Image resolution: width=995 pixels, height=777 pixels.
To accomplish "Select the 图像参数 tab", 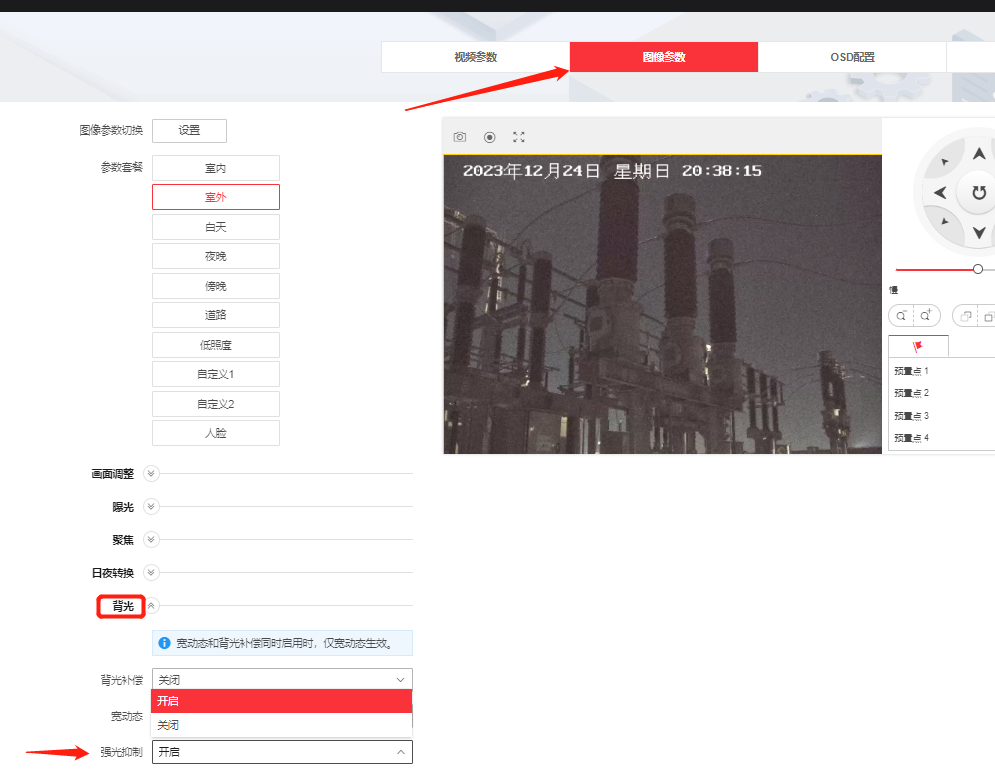I will pyautogui.click(x=664, y=57).
